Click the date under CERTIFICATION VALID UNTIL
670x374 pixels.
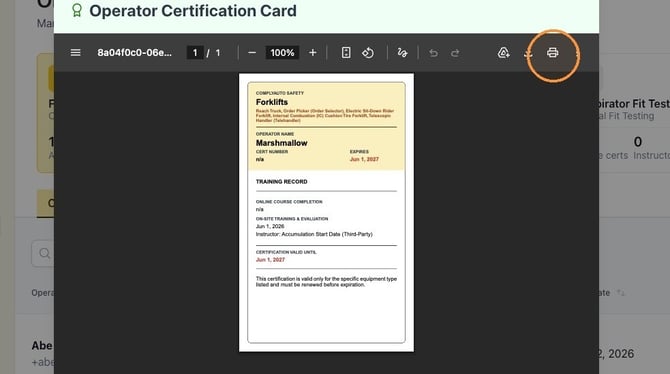click(270, 259)
